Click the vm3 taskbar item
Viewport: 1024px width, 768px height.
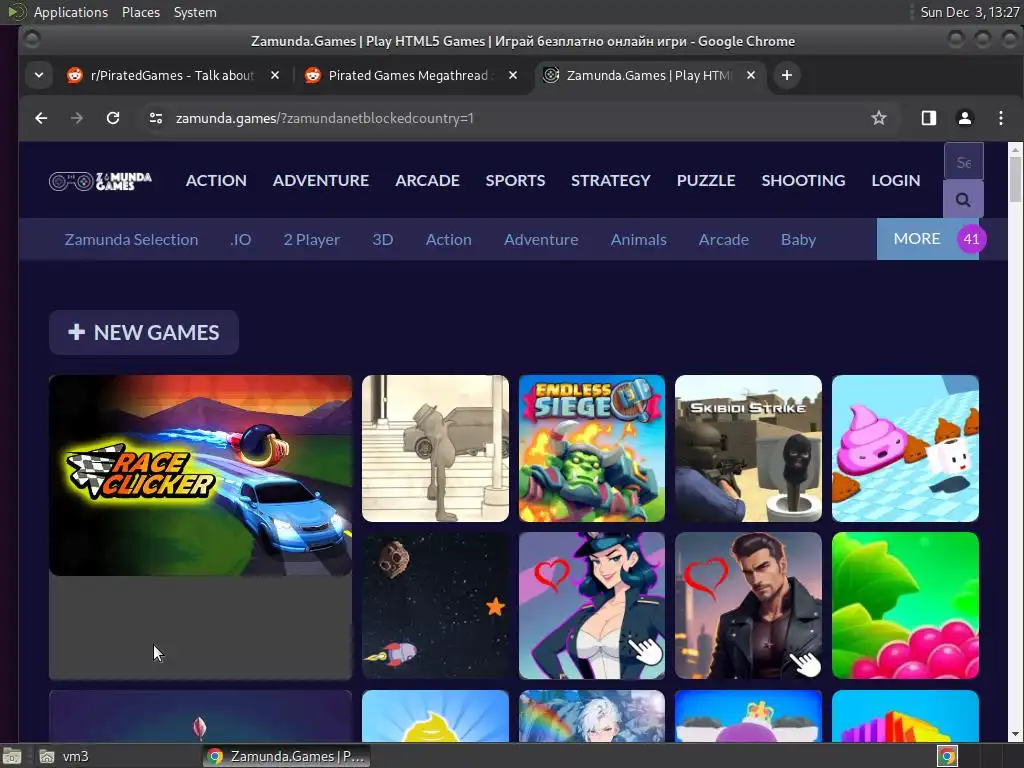tap(65, 756)
